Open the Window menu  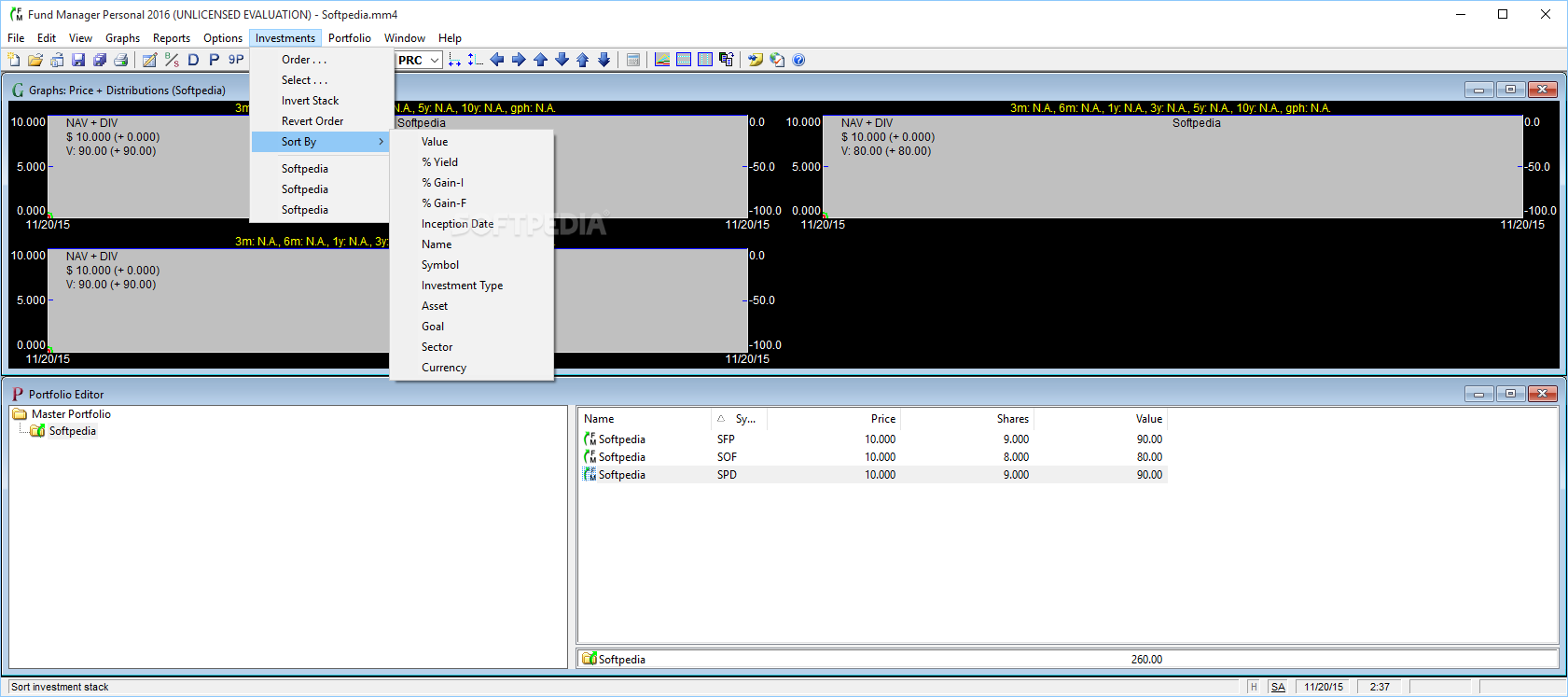(x=405, y=38)
